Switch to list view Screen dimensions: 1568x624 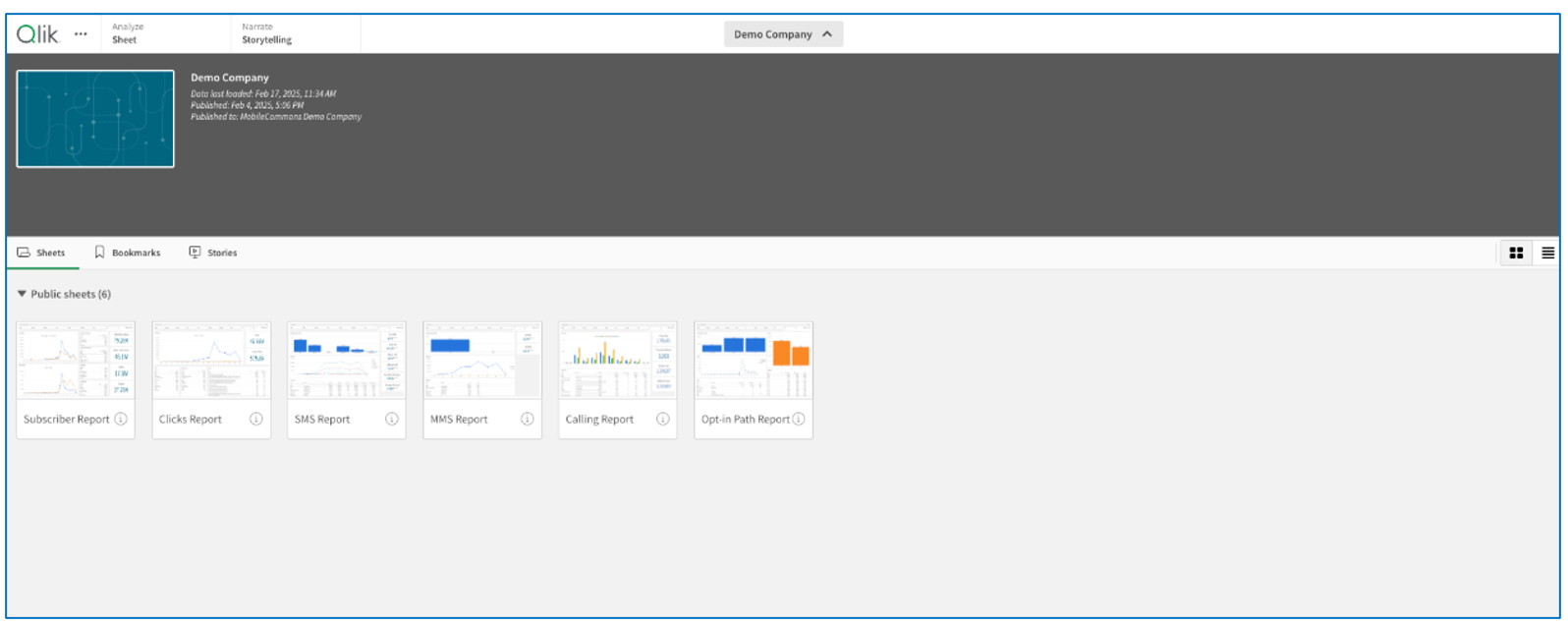tap(1547, 254)
